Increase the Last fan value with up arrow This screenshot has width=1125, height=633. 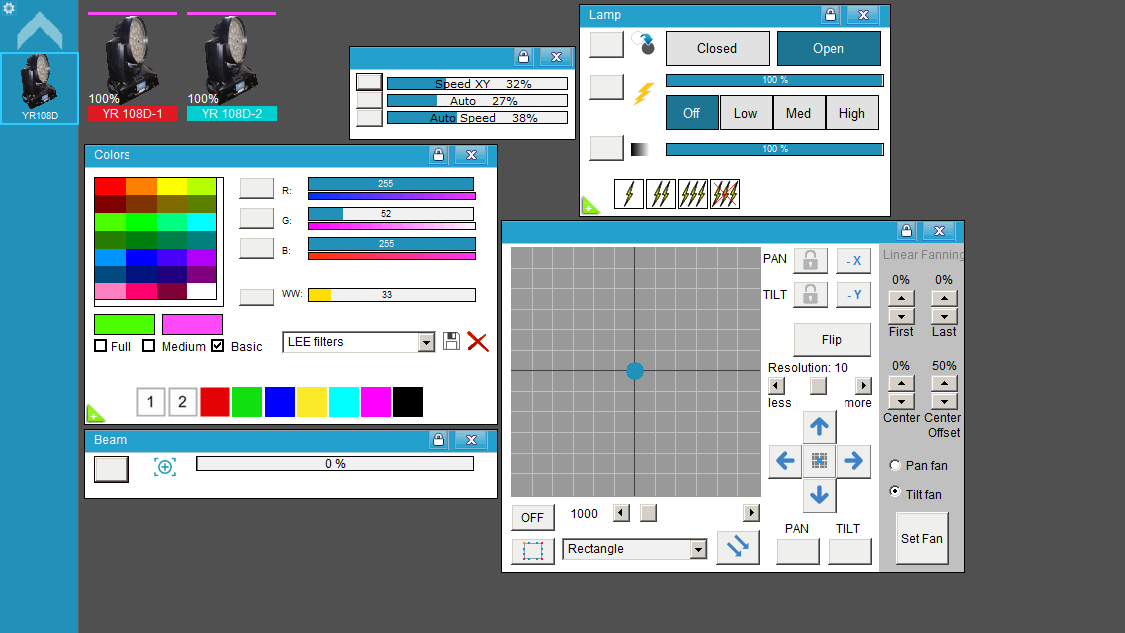tap(944, 299)
